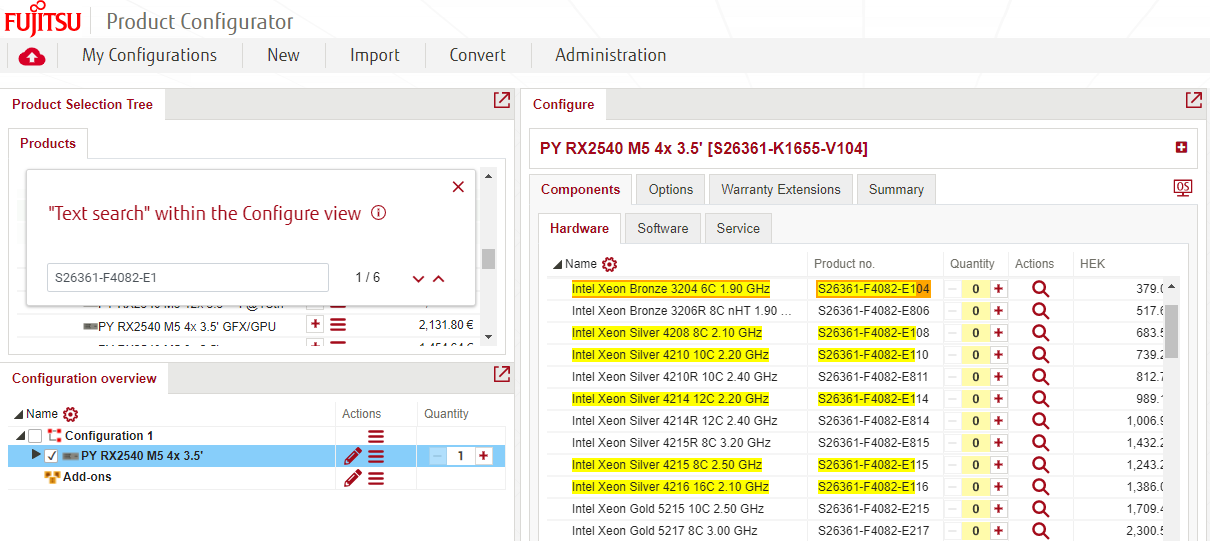
Task: Open details magnifier for Xeon Silver 4214R
Action: [1040, 420]
